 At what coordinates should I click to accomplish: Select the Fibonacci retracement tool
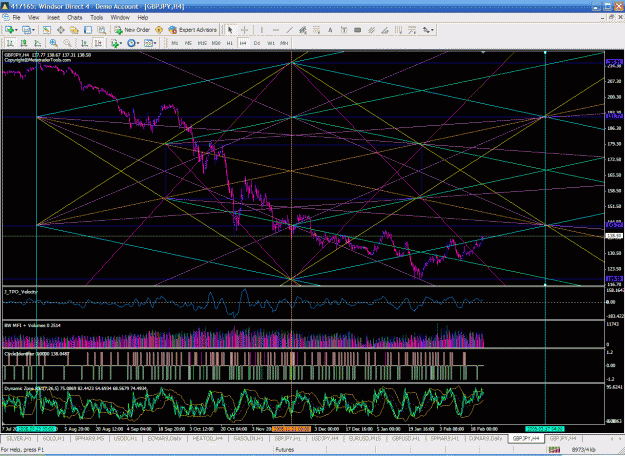click(316, 30)
